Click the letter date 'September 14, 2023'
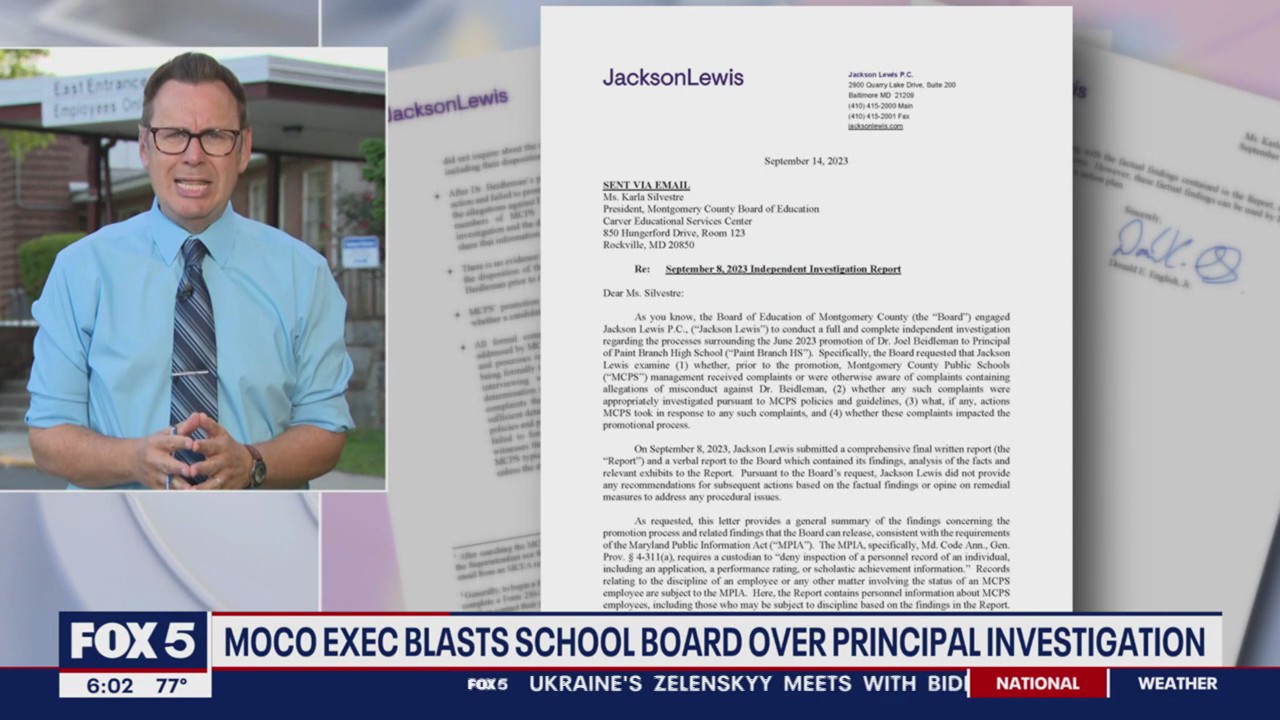Image resolution: width=1280 pixels, height=720 pixels. (806, 161)
